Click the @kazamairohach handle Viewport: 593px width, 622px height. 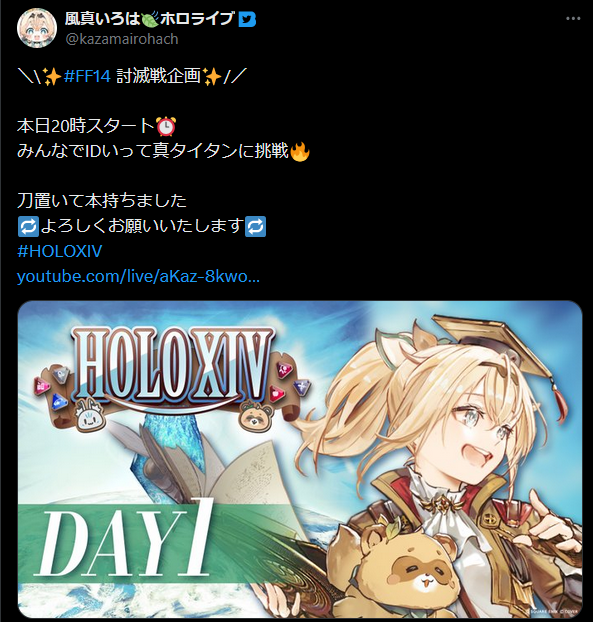coord(122,39)
